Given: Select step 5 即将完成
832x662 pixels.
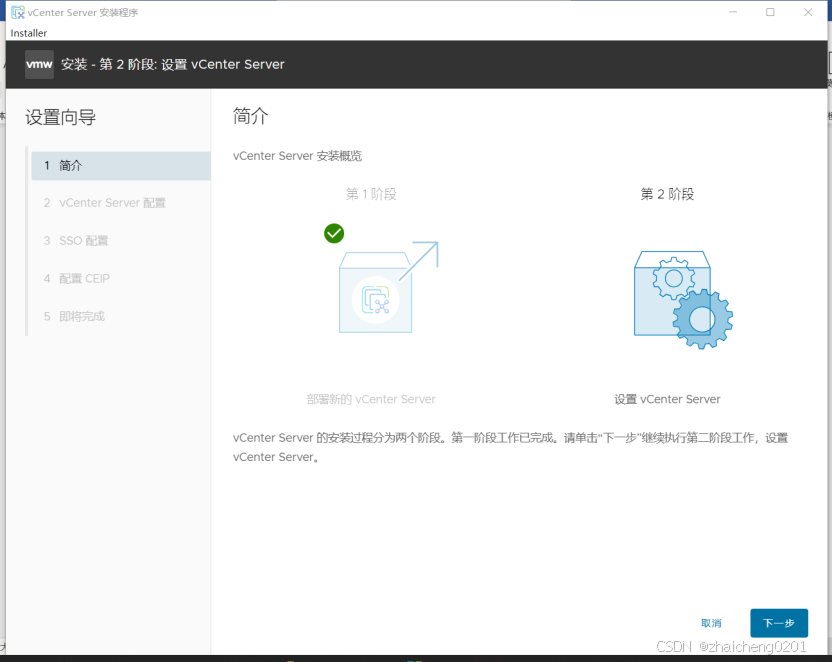Looking at the screenshot, I should [74, 317].
